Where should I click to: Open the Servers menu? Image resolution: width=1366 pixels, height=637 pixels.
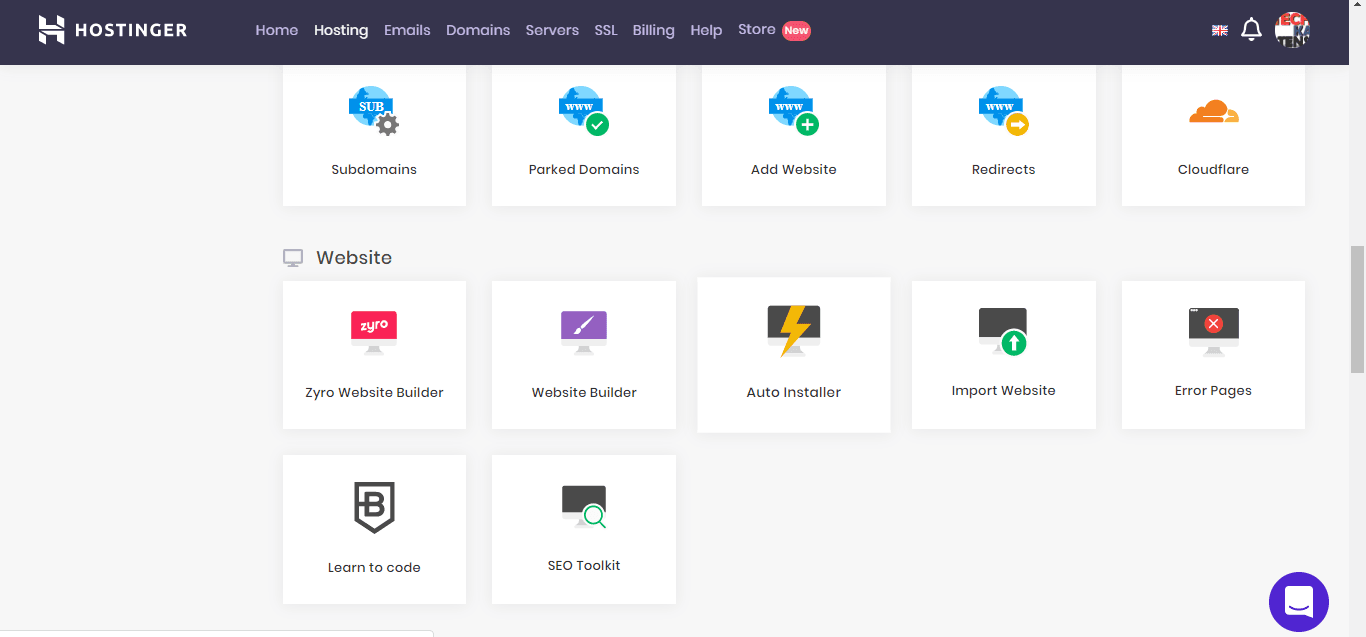click(552, 30)
